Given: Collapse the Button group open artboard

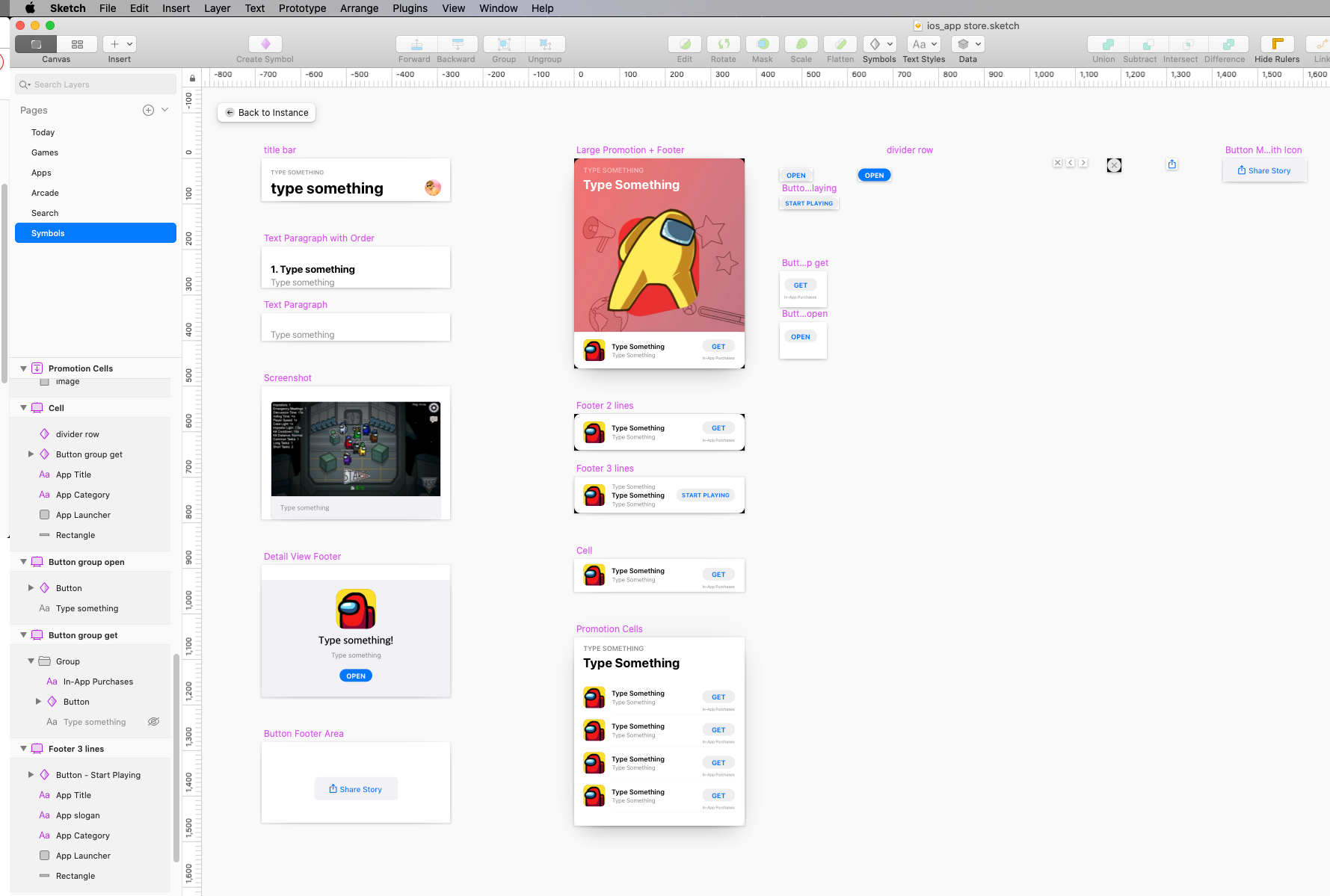Looking at the screenshot, I should (x=23, y=562).
